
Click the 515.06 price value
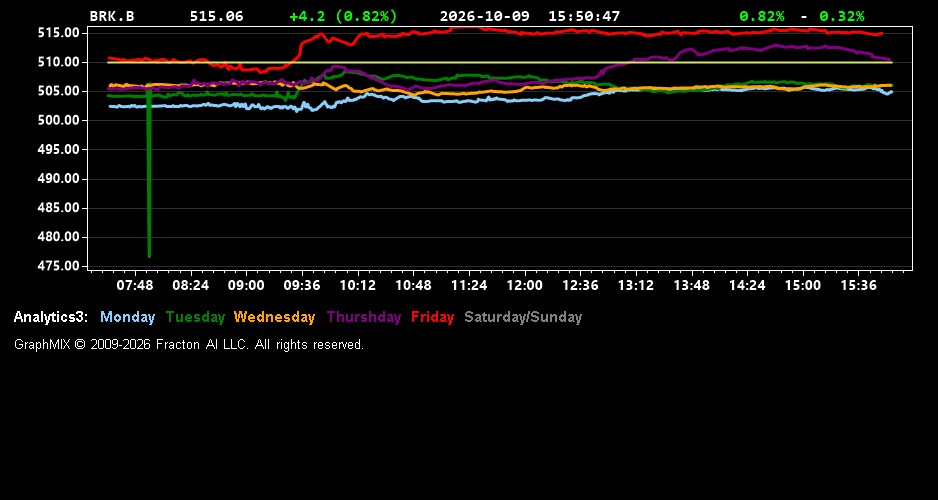(217, 16)
